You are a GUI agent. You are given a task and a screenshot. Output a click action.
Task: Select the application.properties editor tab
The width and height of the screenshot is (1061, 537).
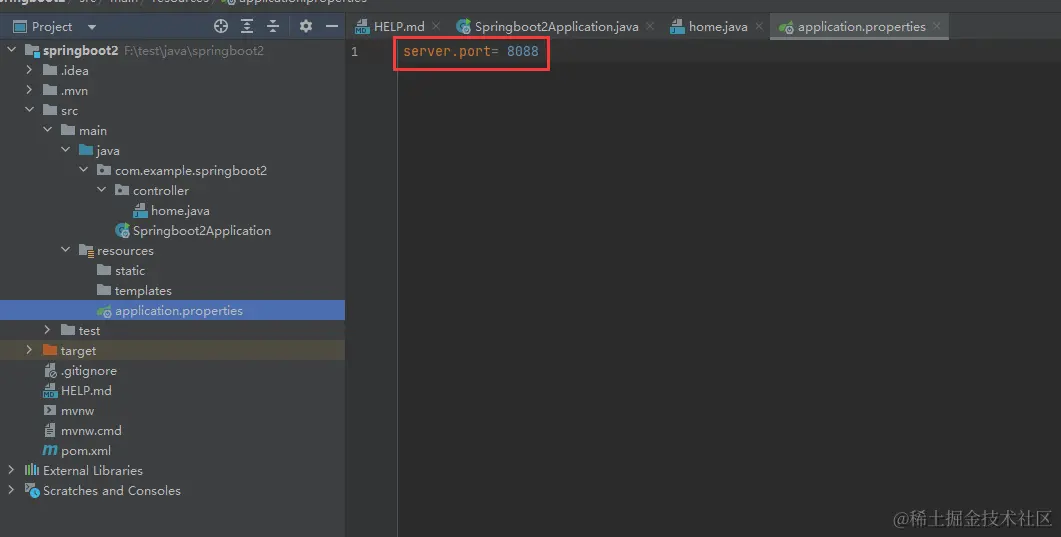(x=861, y=27)
